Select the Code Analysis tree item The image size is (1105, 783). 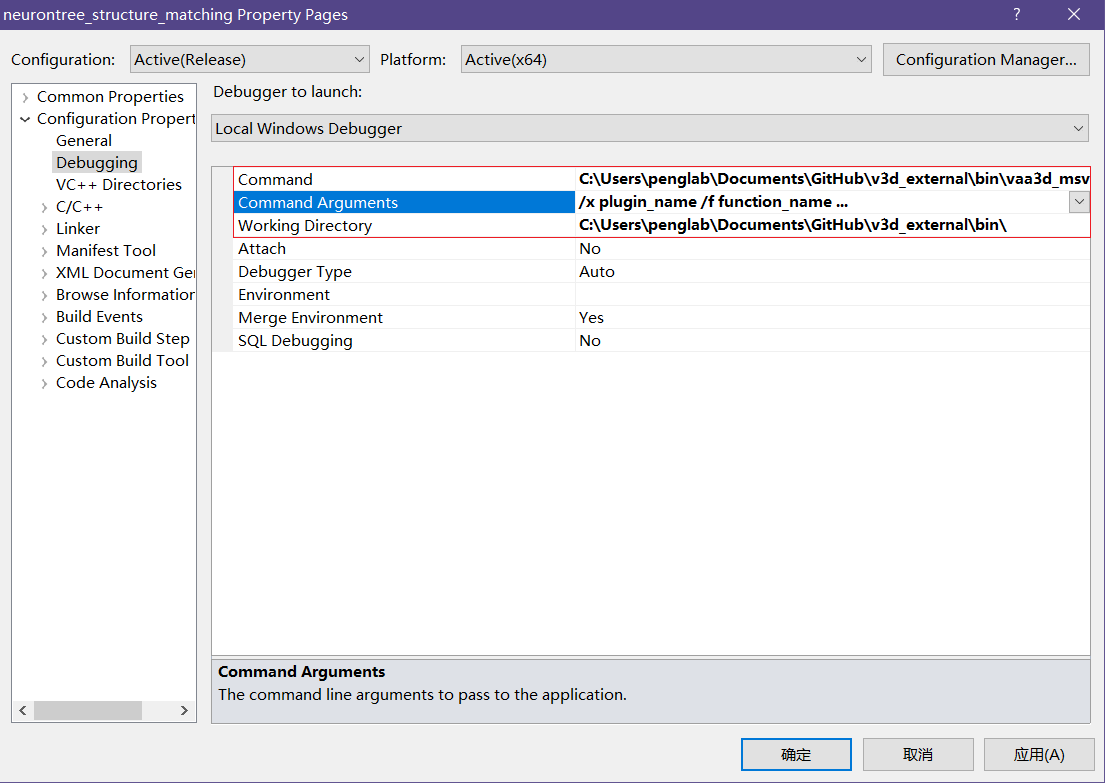click(x=106, y=383)
